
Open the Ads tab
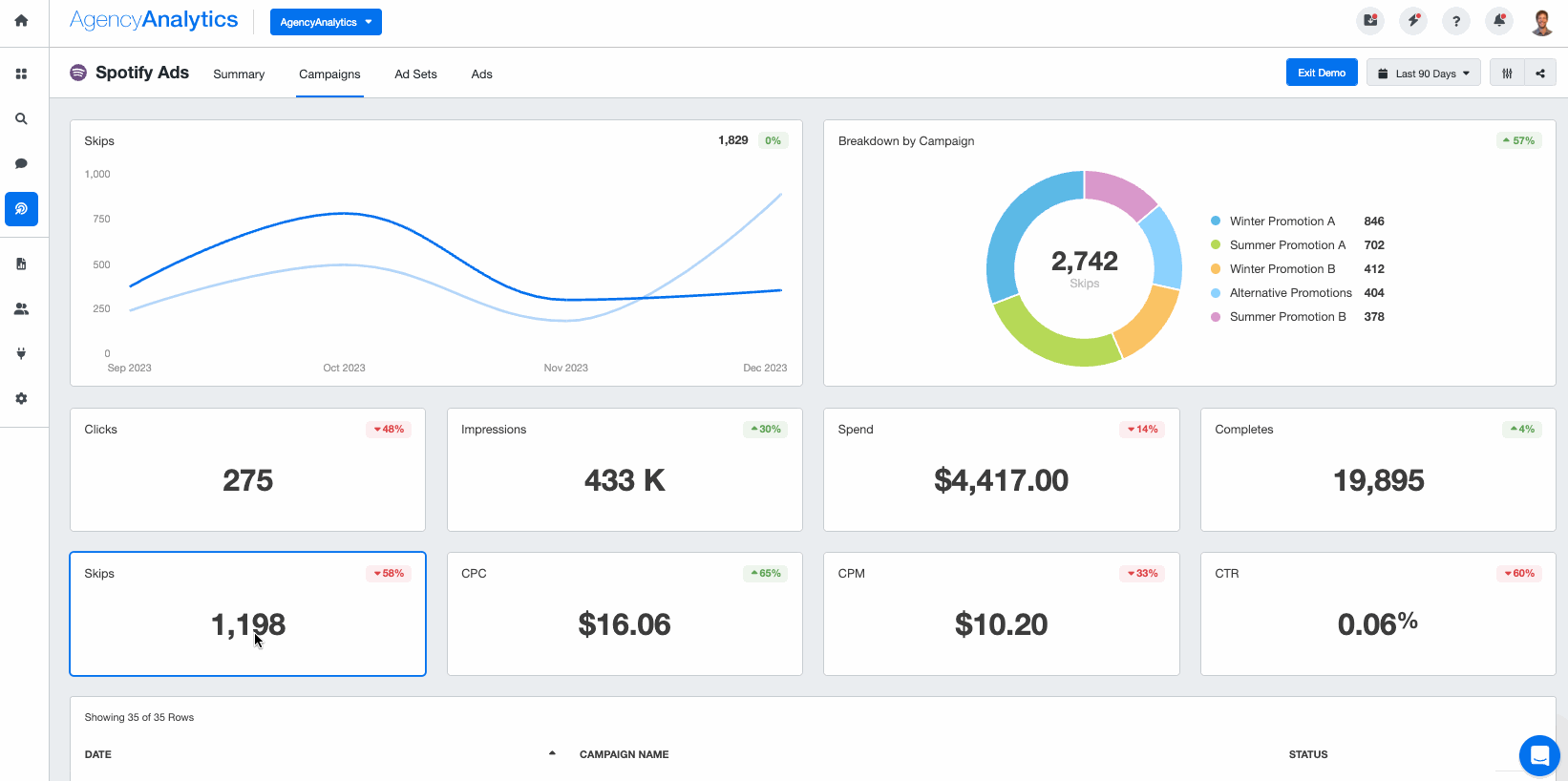pos(481,74)
